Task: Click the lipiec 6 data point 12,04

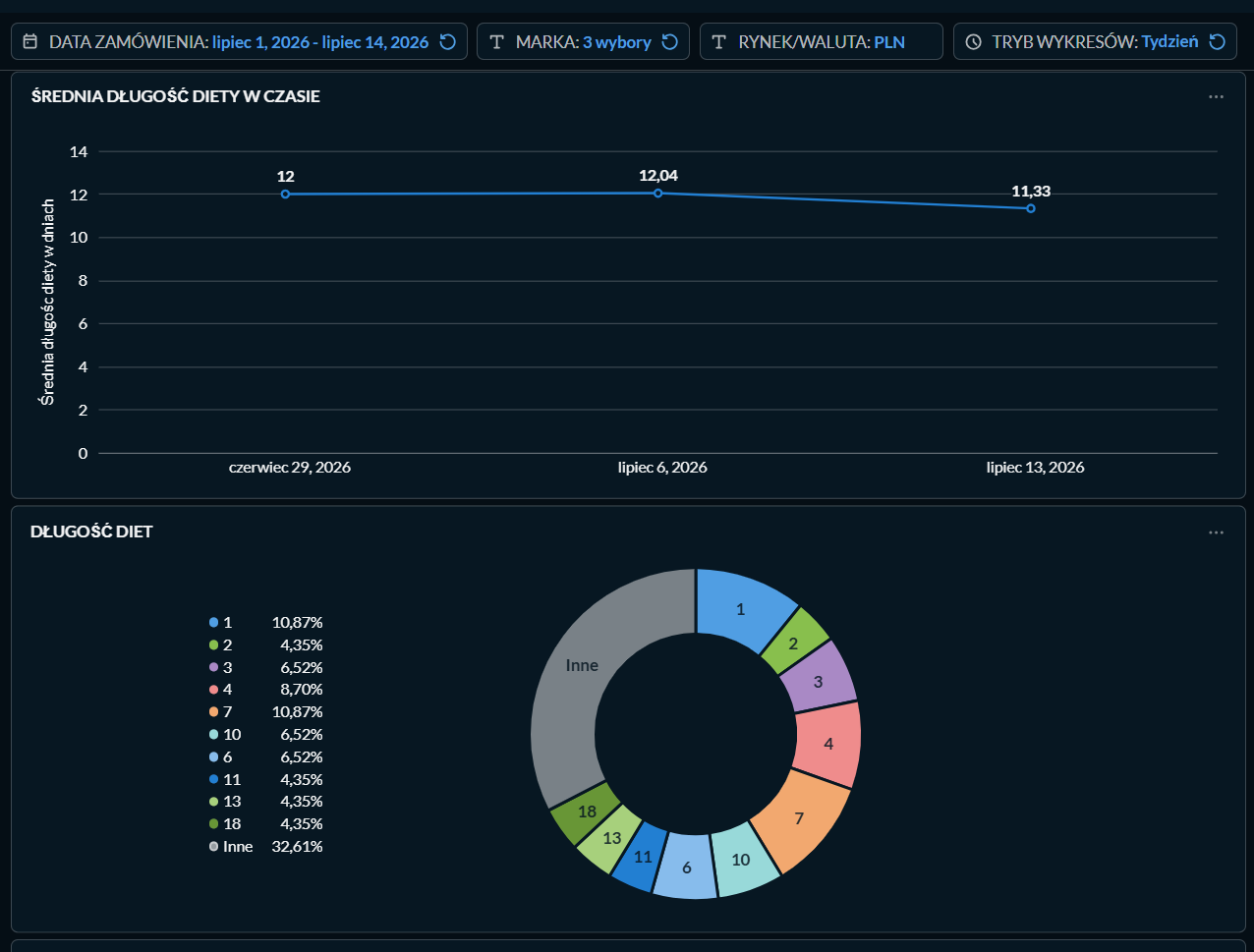Action: point(658,193)
